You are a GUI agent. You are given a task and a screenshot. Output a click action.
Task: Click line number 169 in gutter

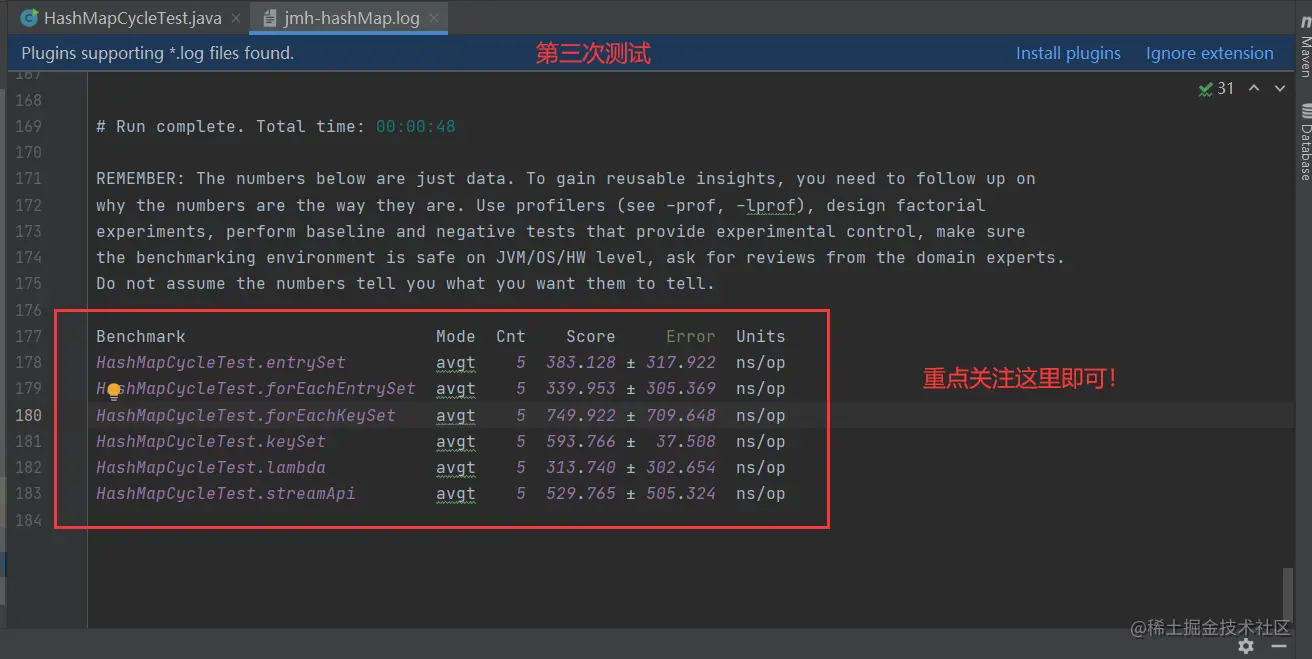28,126
